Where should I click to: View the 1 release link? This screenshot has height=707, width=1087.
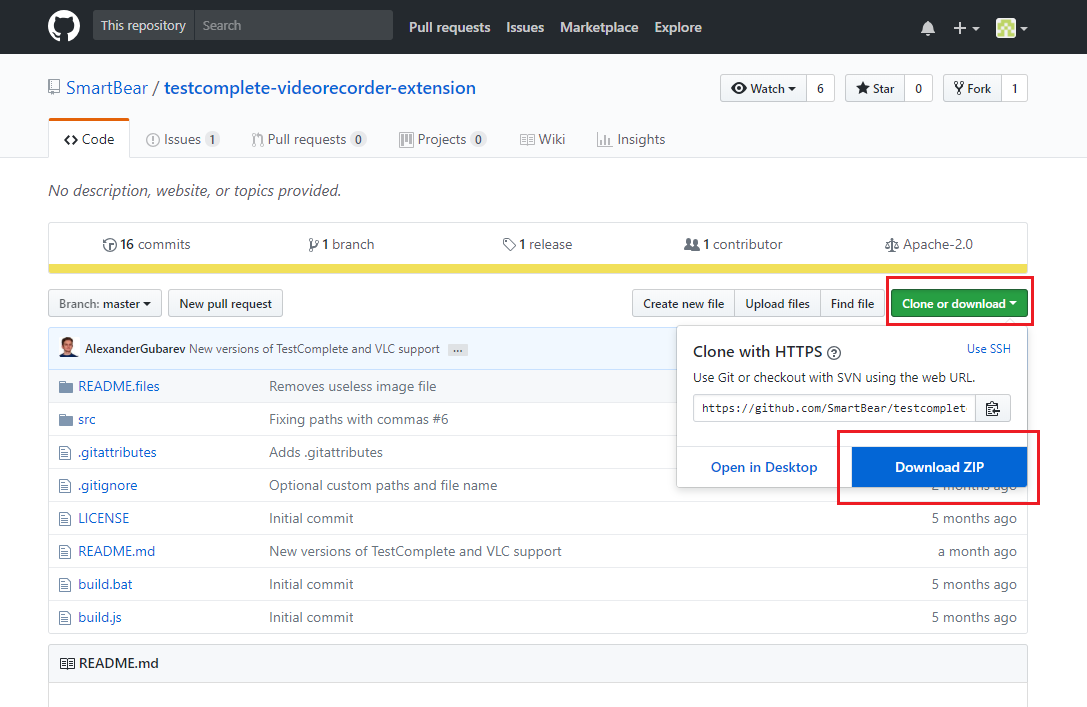click(537, 245)
